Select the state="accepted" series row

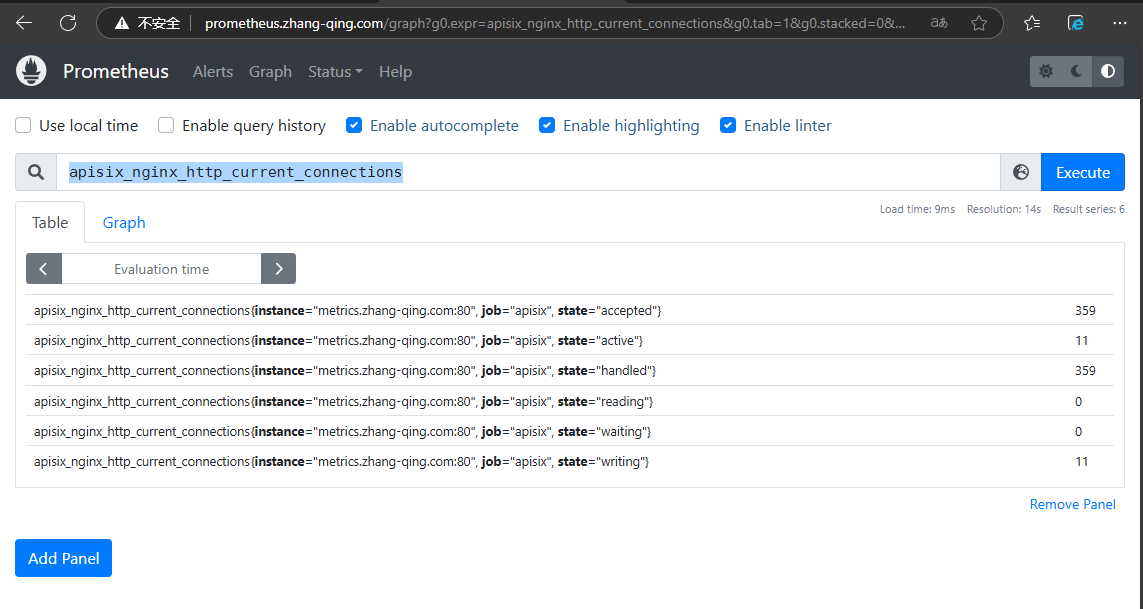570,311
